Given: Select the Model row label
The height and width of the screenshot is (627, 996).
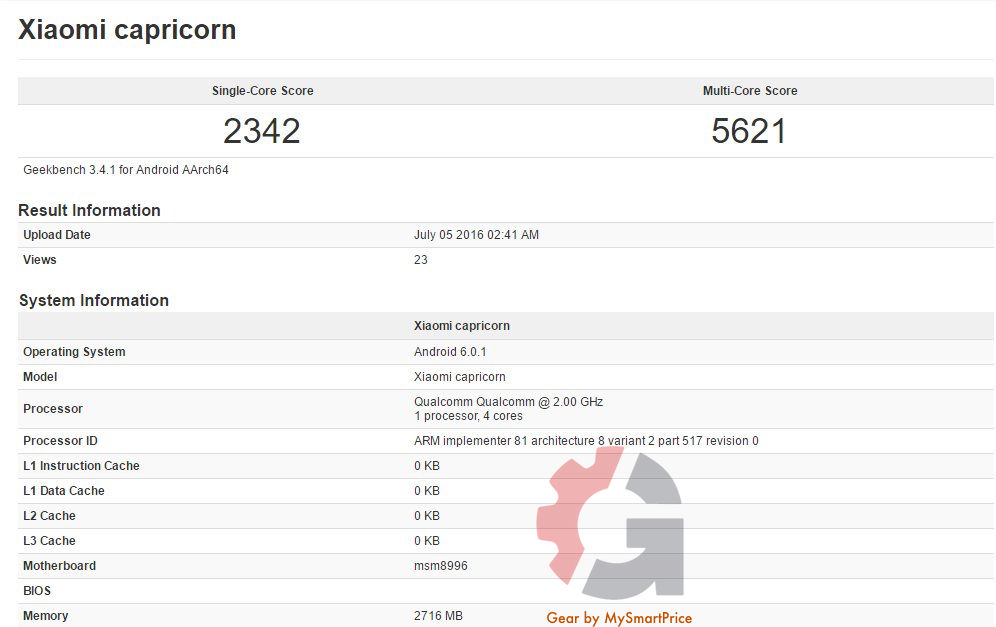Looking at the screenshot, I should (40, 377).
